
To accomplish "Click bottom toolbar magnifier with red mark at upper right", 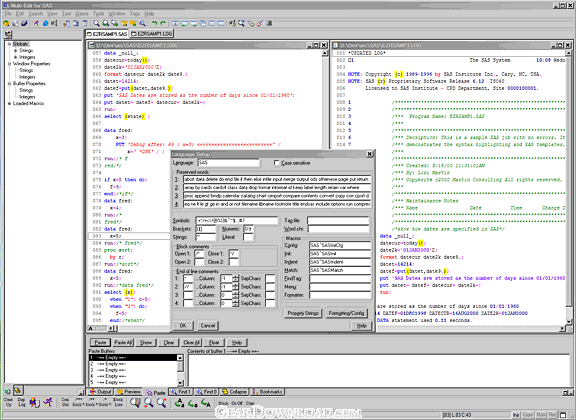I will (x=162, y=403).
